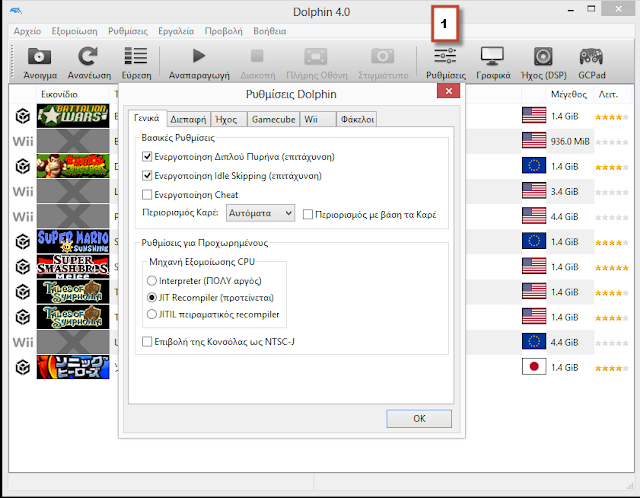Close the Ρυθμίσεις Dolphin dialog
Screen dimensions: 640x498
tap(448, 91)
